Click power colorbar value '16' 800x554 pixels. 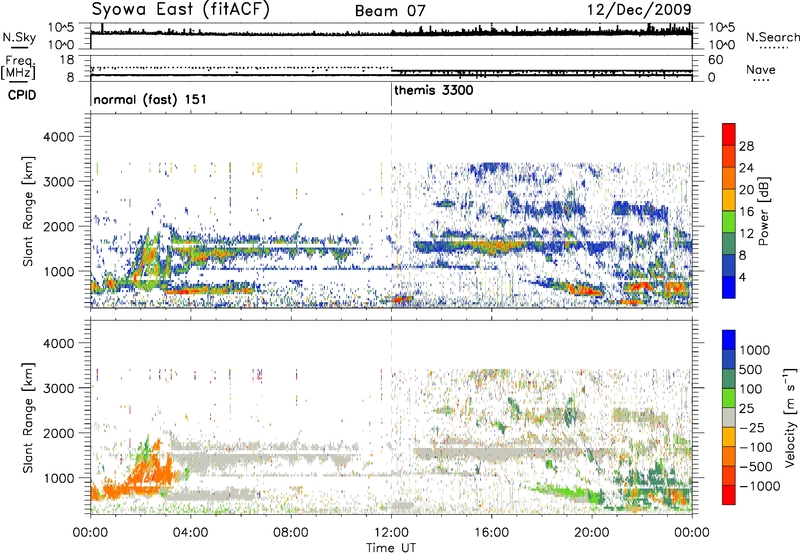(x=746, y=212)
